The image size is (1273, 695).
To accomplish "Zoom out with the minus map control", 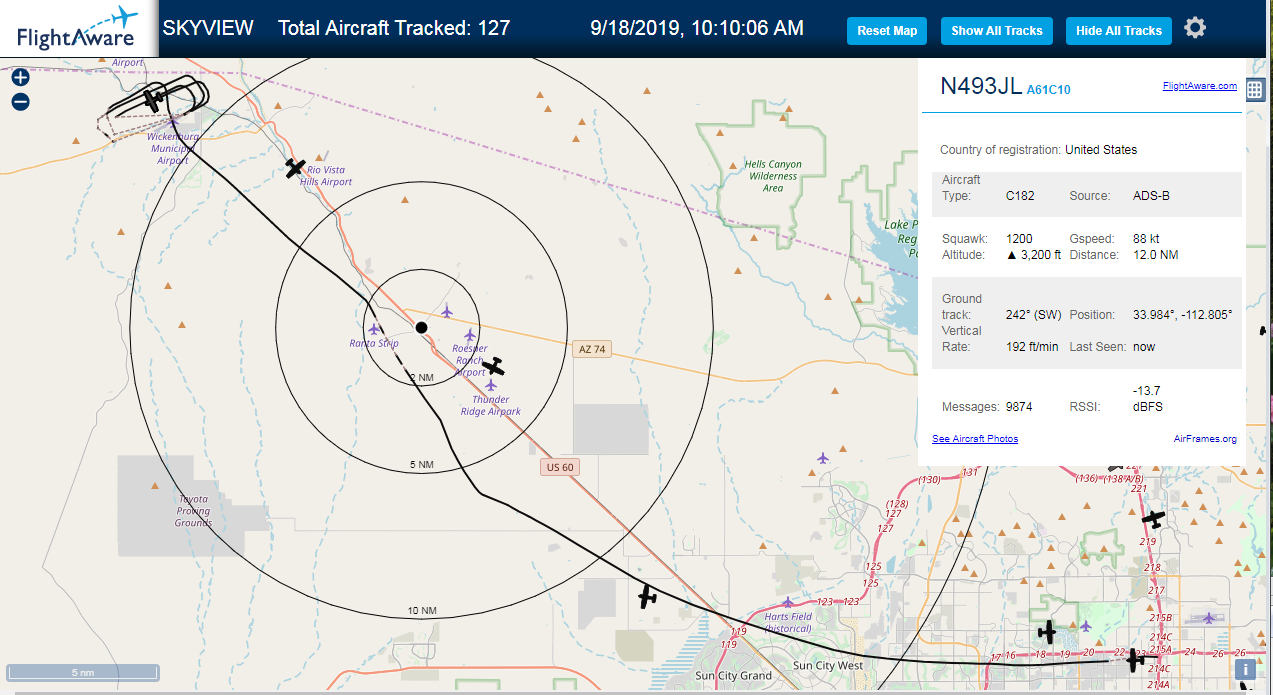I will [20, 102].
